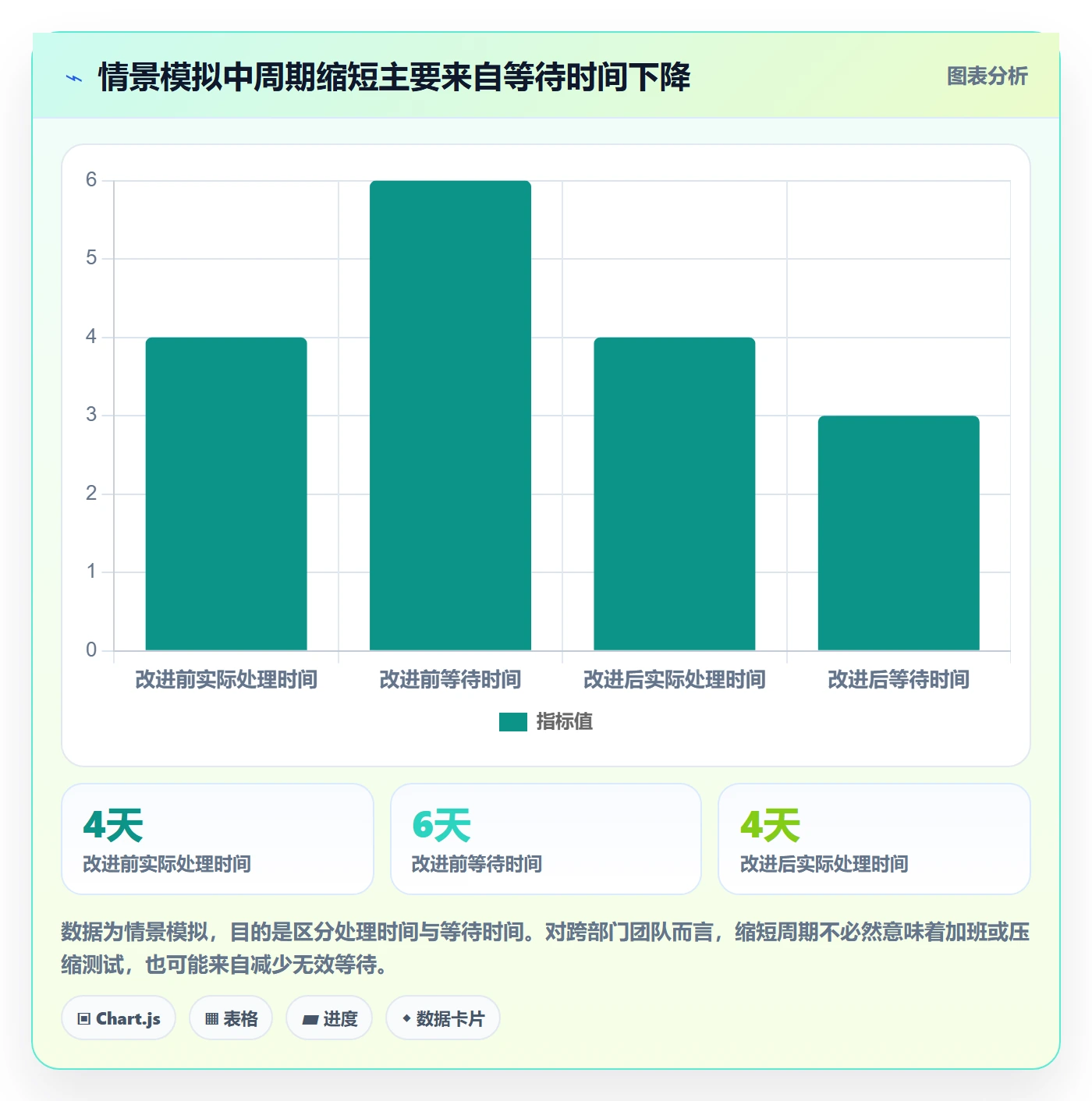Open the teal 4天 改进前实际处理时间 card
Screen dimensions: 1092x1101
[x=218, y=839]
